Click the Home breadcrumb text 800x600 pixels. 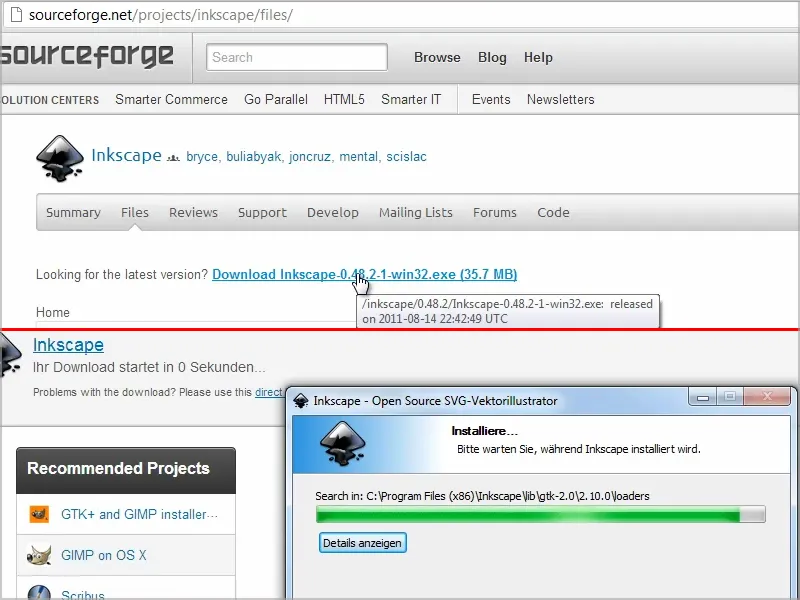(x=53, y=312)
